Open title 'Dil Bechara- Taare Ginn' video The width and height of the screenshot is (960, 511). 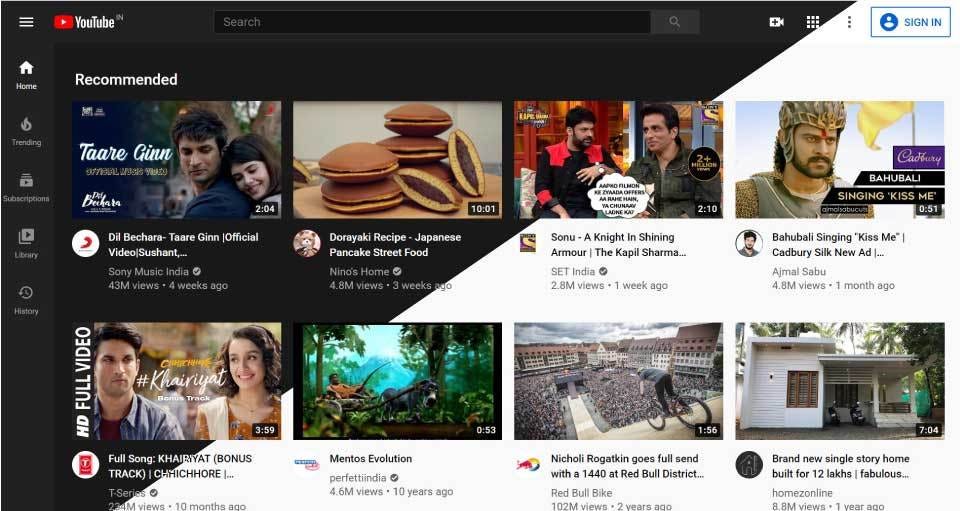183,244
